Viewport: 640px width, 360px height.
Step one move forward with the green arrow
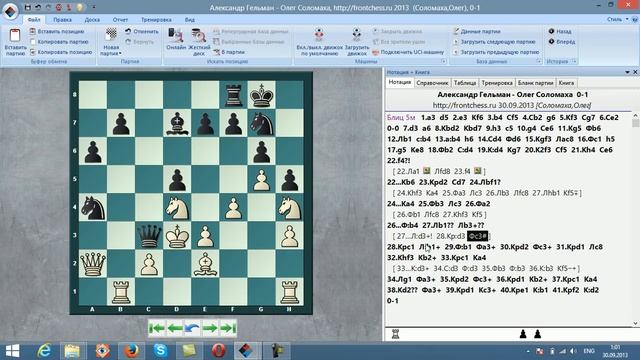[210, 328]
